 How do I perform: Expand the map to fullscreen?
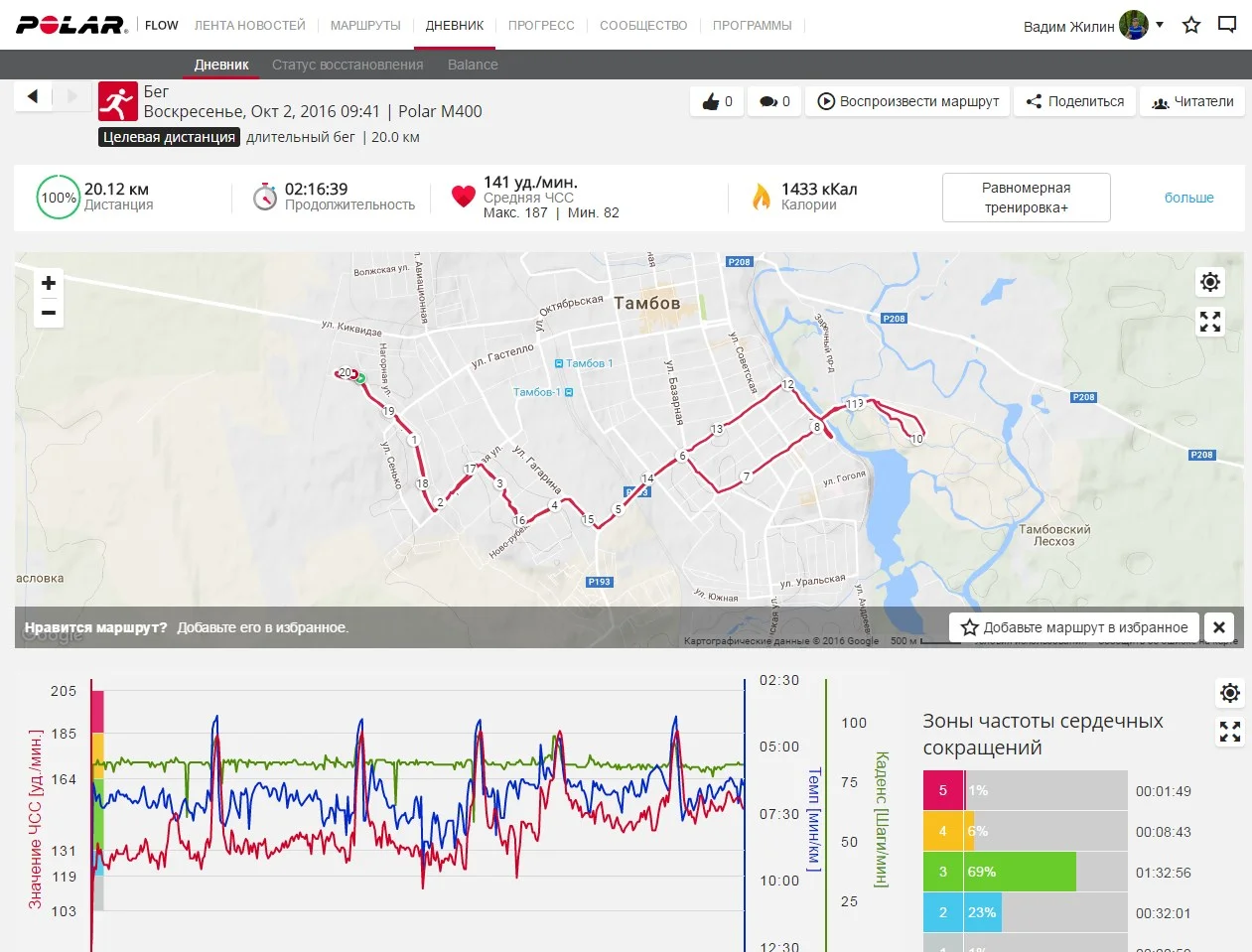1210,322
